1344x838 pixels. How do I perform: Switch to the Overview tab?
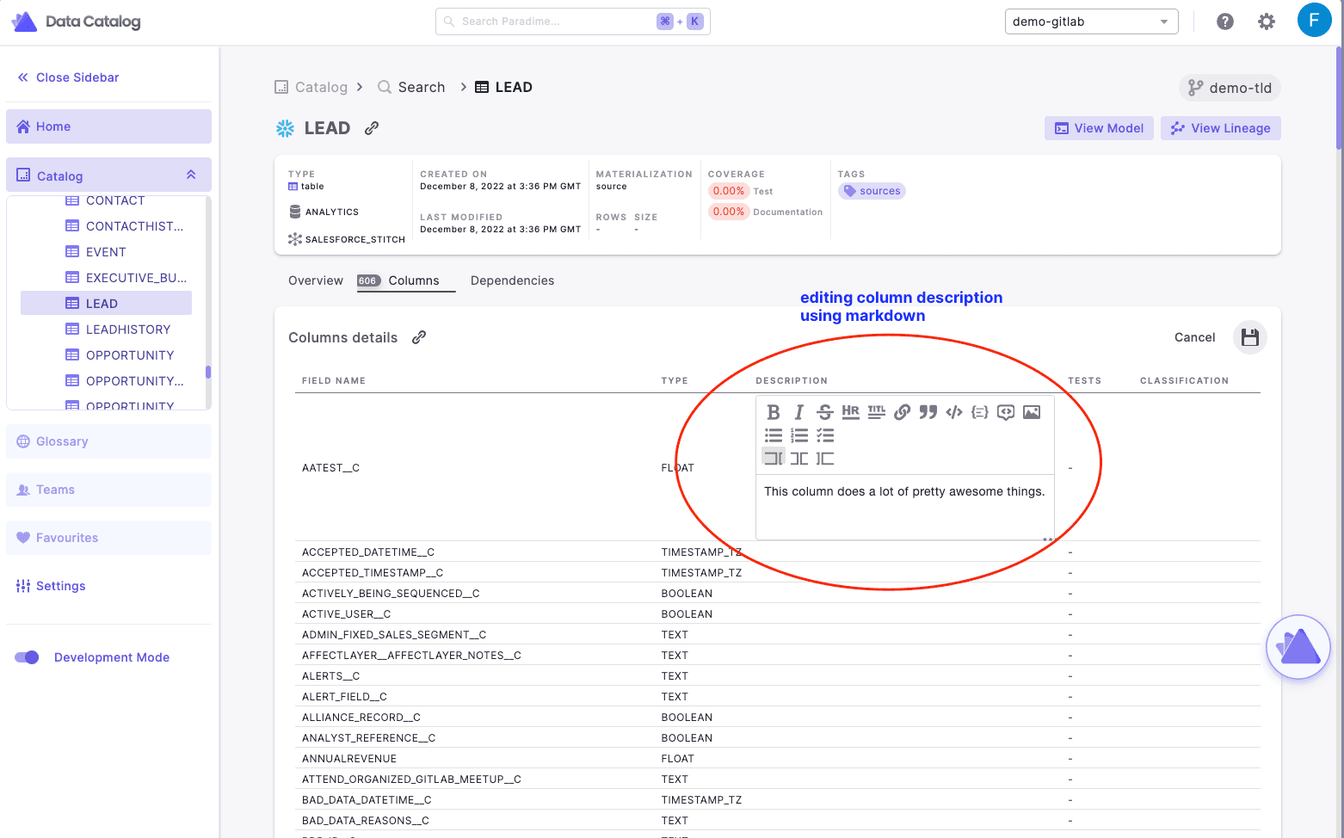pos(316,280)
